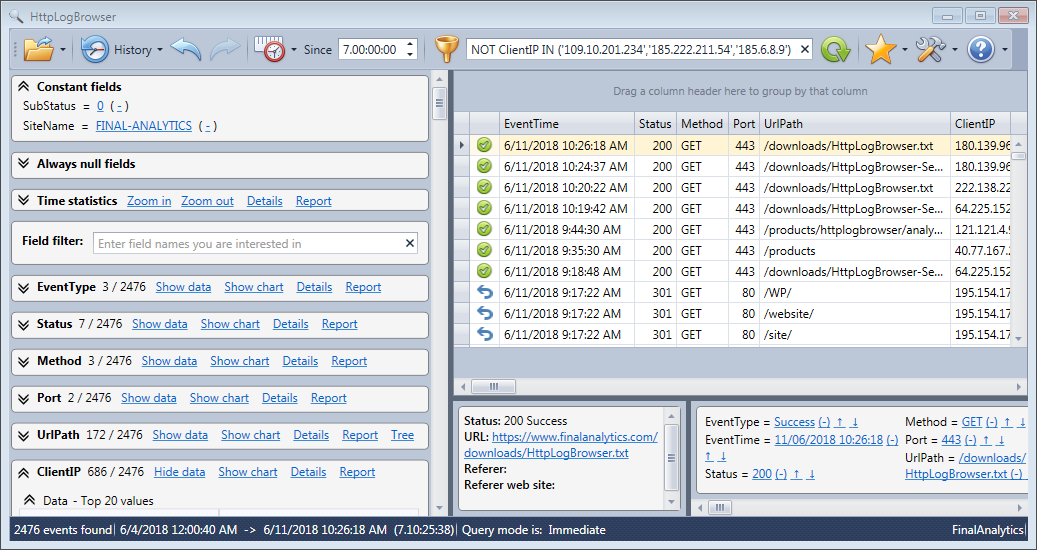Screen dimensions: 1037x550
Task: Go forward with the redo arrow
Action: point(225,50)
